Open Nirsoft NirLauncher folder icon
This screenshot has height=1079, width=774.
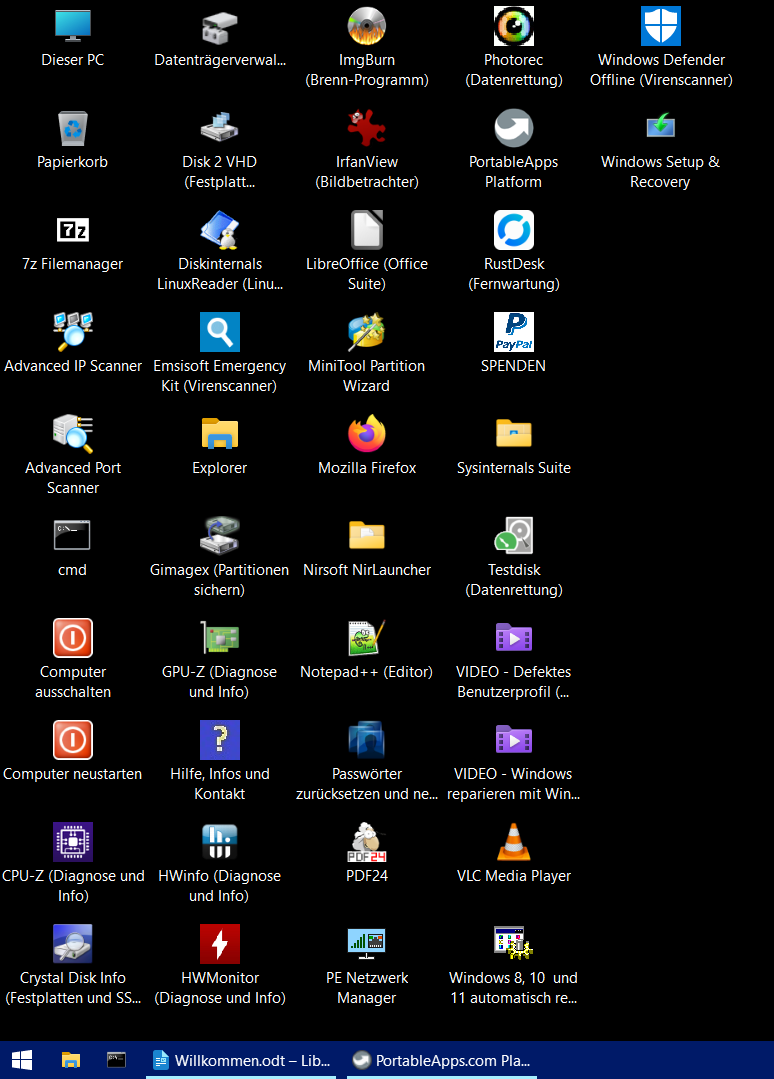click(367, 535)
